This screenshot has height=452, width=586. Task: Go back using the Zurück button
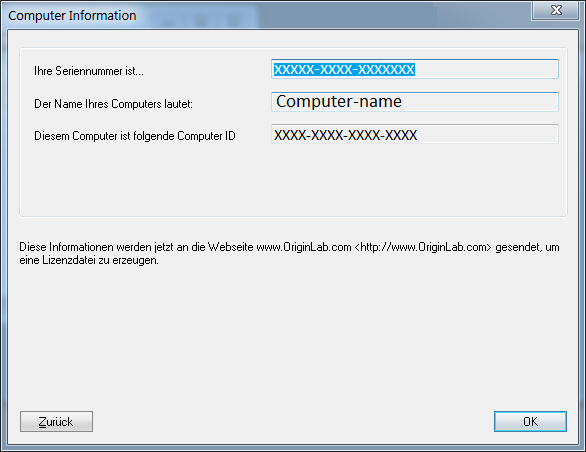click(x=56, y=421)
